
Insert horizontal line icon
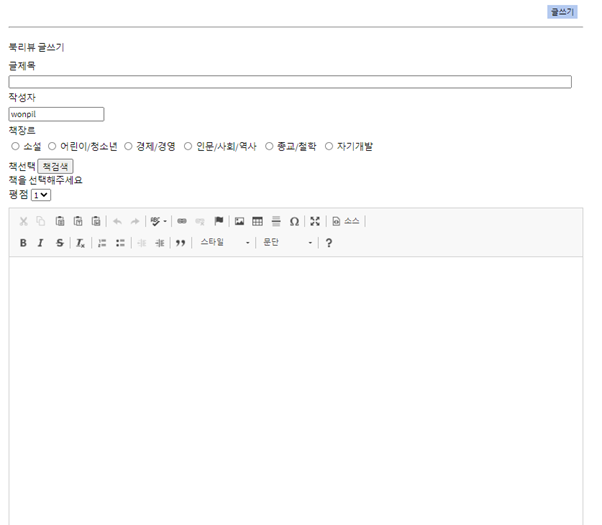click(276, 221)
